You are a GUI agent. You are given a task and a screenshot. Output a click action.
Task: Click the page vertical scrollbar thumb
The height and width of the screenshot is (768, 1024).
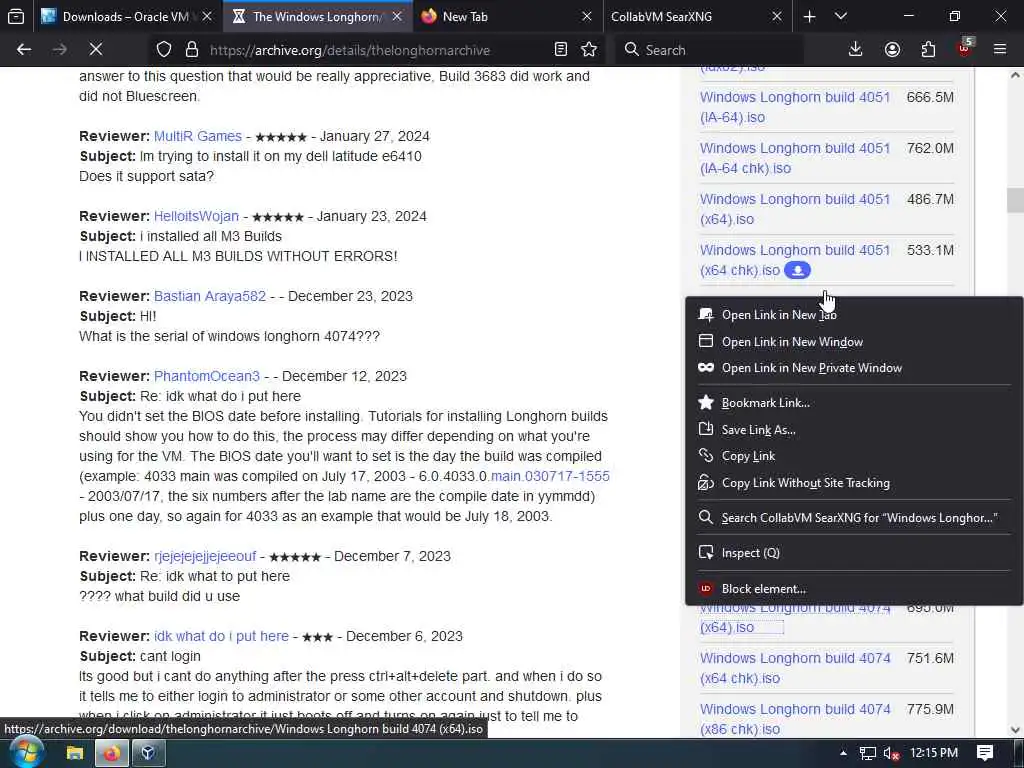[1015, 200]
